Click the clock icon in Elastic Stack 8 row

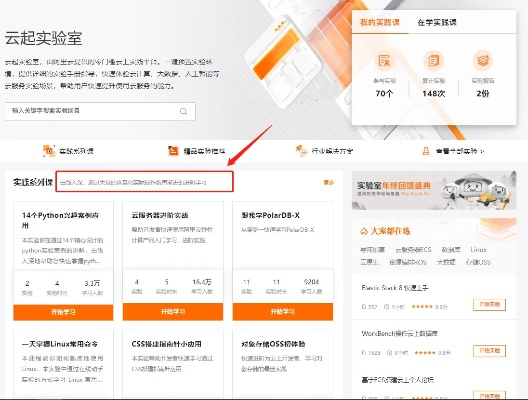point(387,307)
